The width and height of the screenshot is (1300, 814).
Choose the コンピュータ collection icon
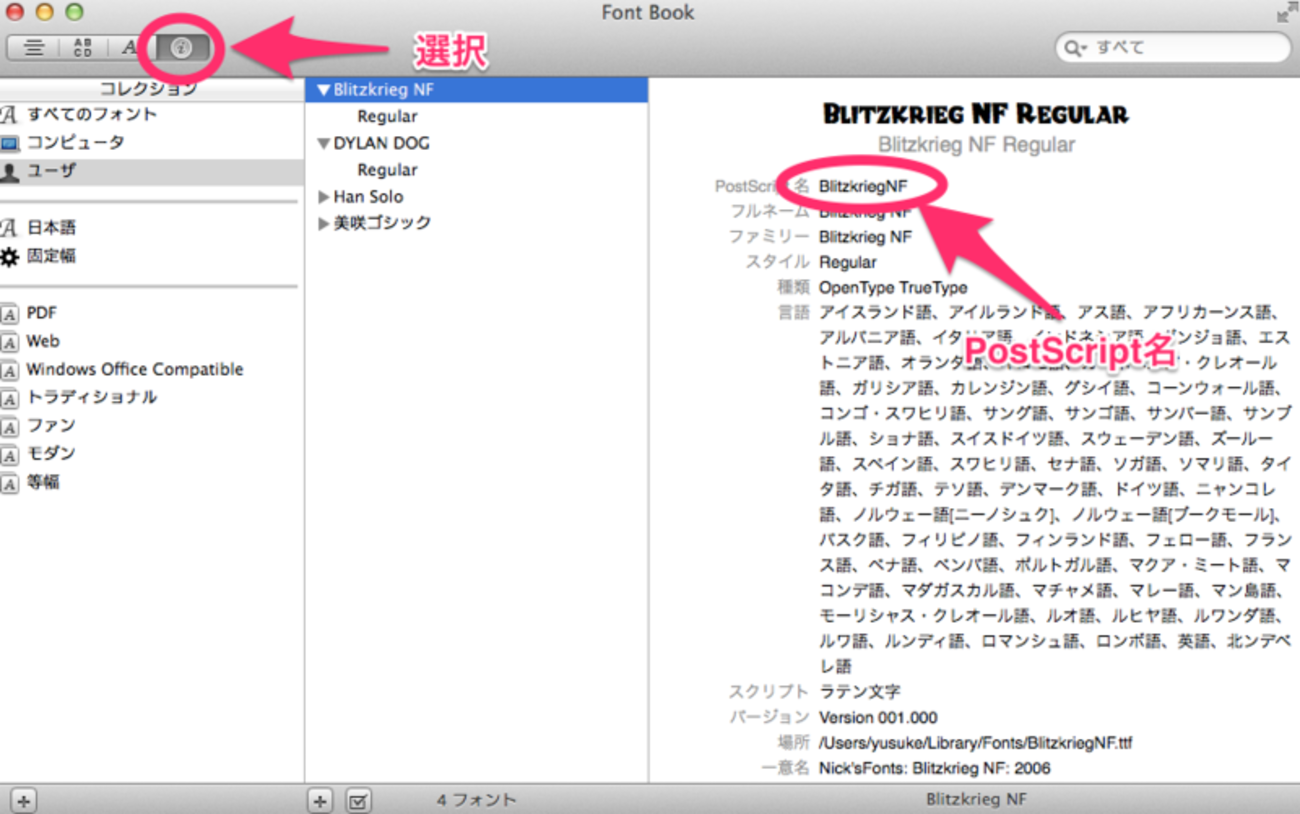click(x=10, y=143)
